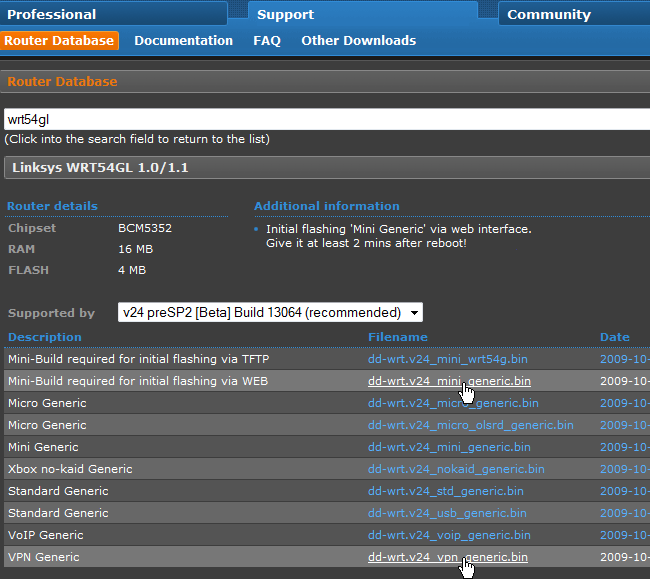Open Other Downloads page

tap(359, 41)
